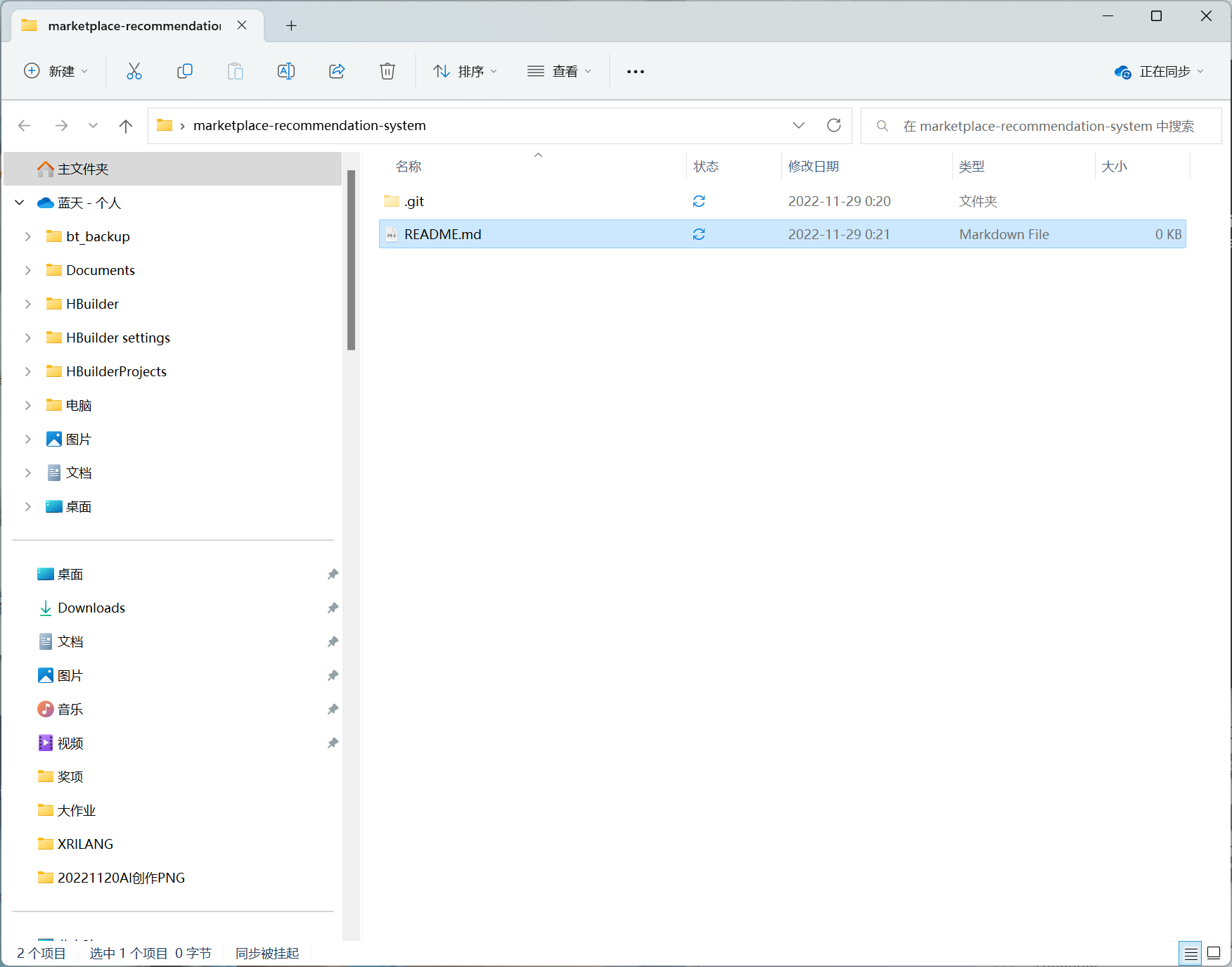Image resolution: width=1232 pixels, height=967 pixels.
Task: Click sync status icon in .git row
Action: pos(699,201)
